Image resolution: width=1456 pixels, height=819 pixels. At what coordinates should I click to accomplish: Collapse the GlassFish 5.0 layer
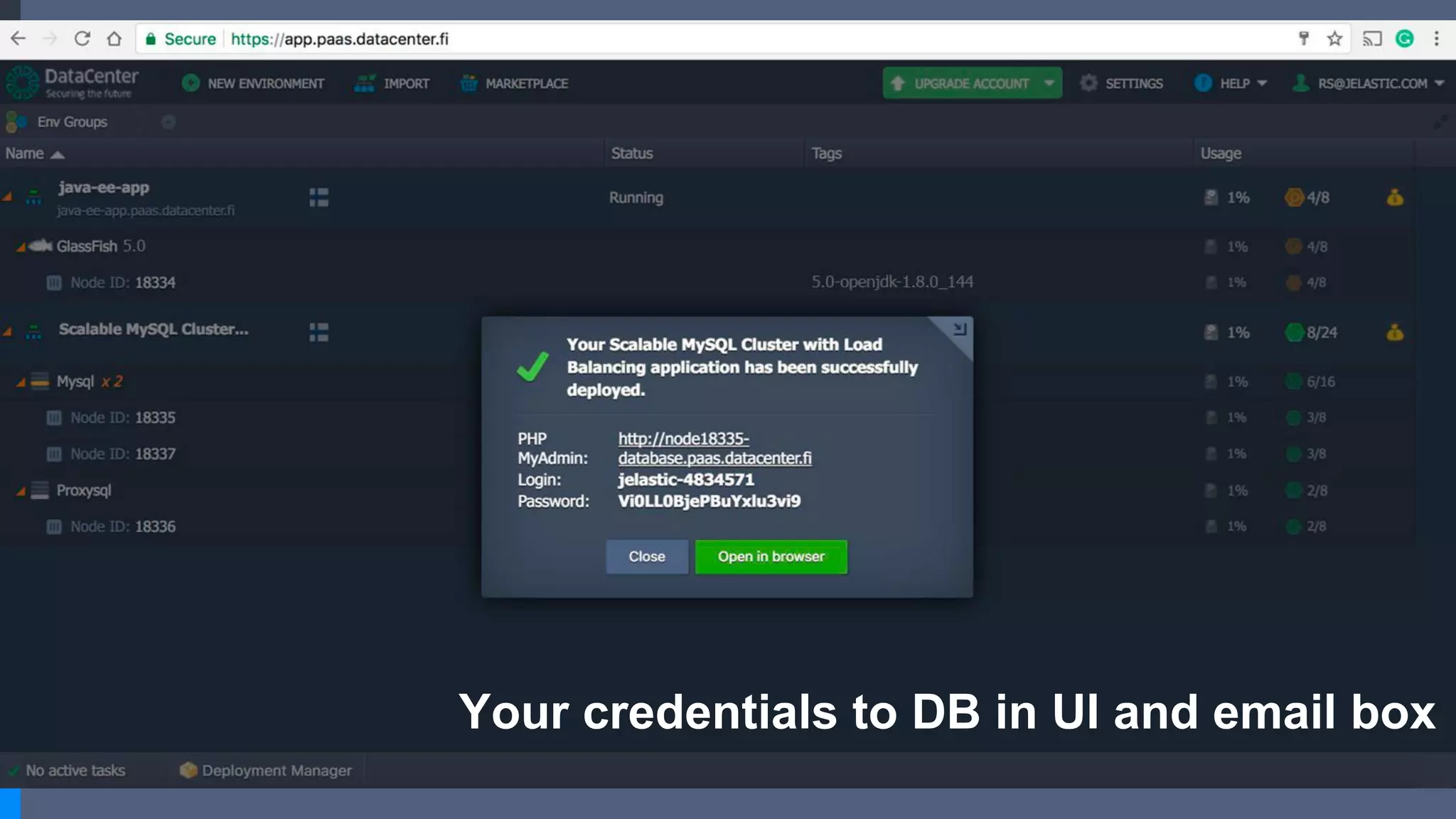(21, 247)
